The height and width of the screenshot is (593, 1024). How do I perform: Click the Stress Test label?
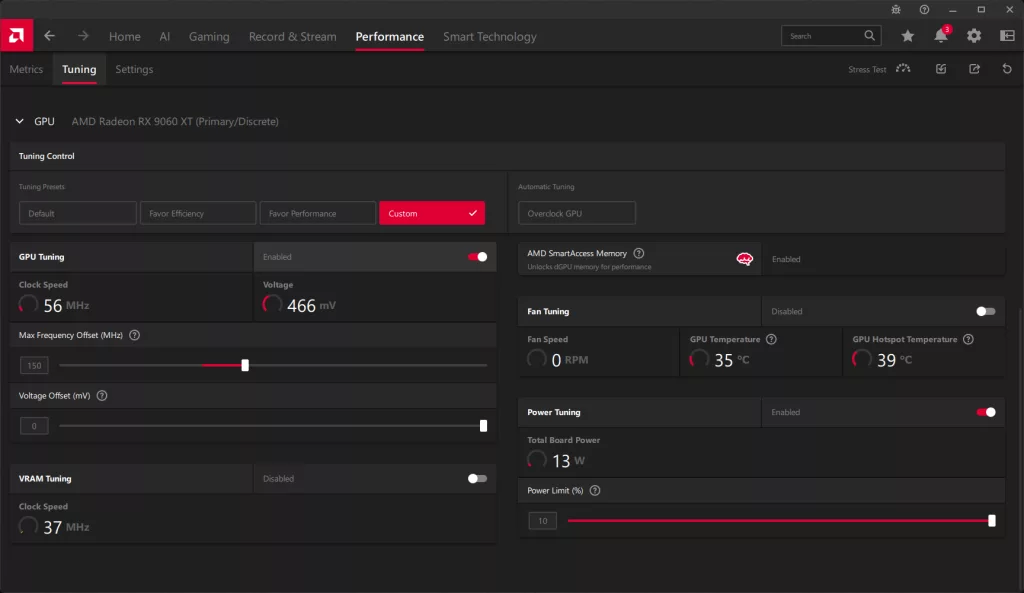(867, 69)
